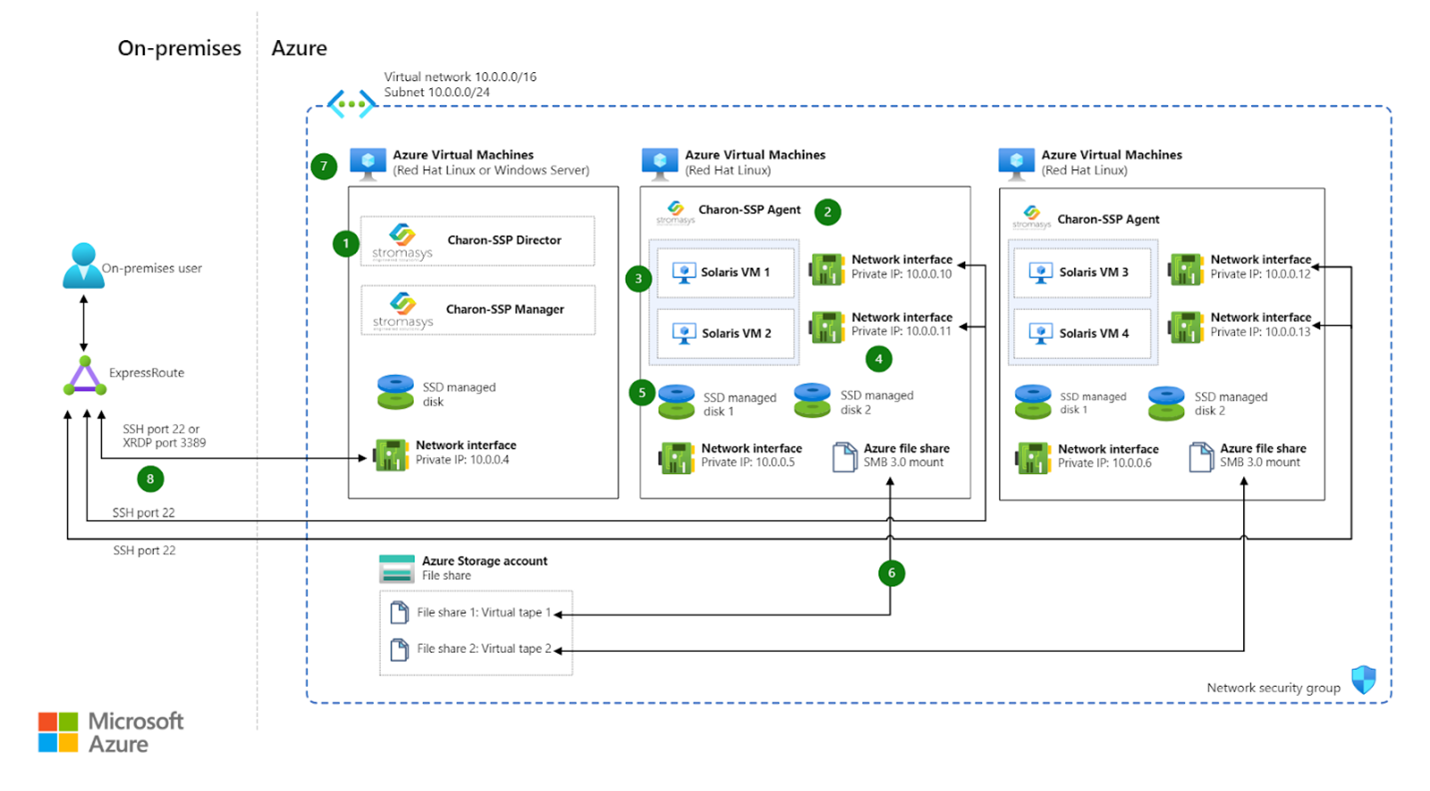Click the document icon for File share 1
The height and width of the screenshot is (791, 1430).
400,612
